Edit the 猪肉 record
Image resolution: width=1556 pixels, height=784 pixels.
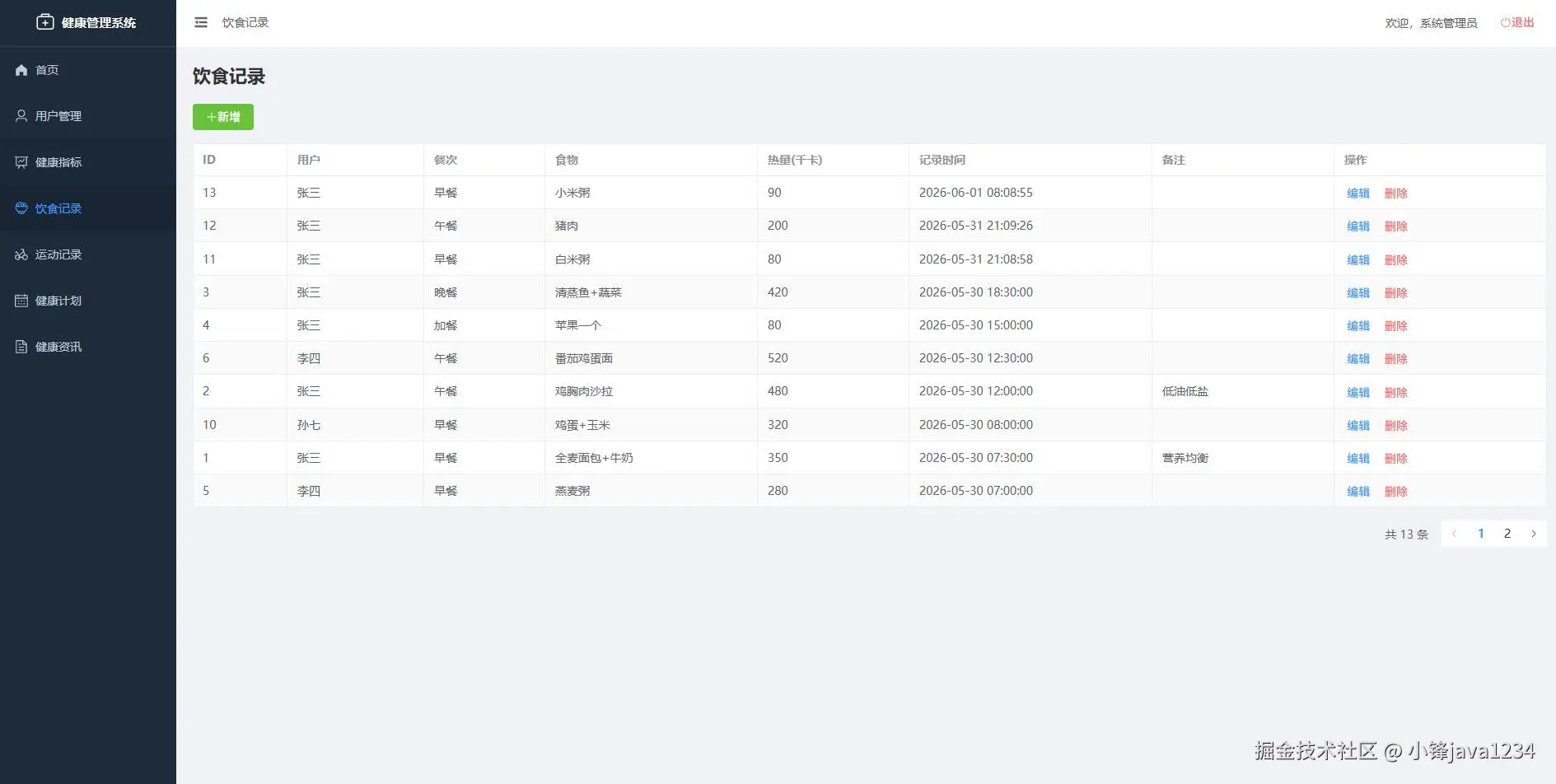point(1358,226)
